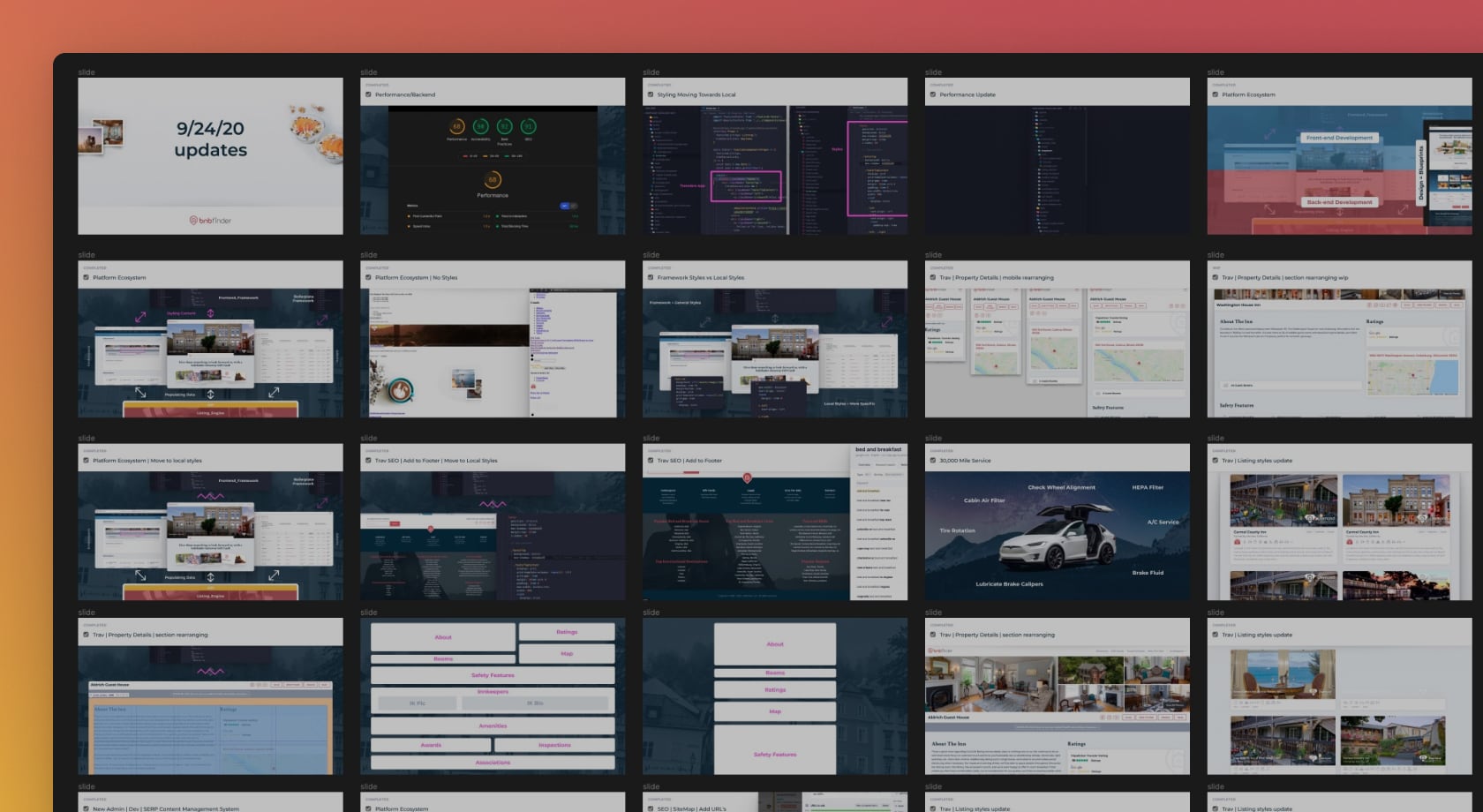The height and width of the screenshot is (812, 1483).
Task: Click the Front-end Development label
Action: pyautogui.click(x=1339, y=138)
